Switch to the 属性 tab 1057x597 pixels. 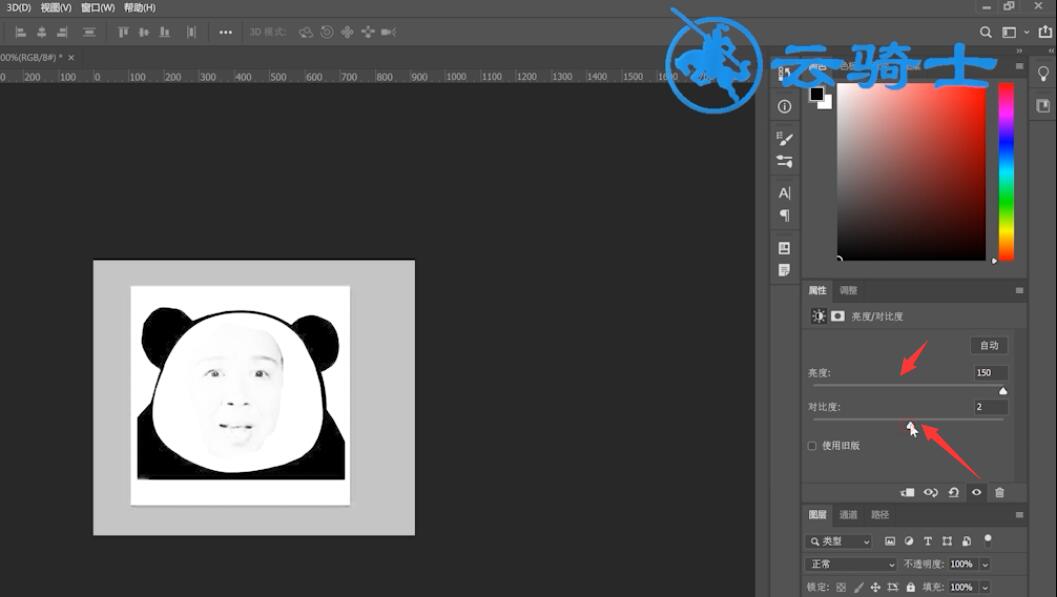pyautogui.click(x=817, y=290)
